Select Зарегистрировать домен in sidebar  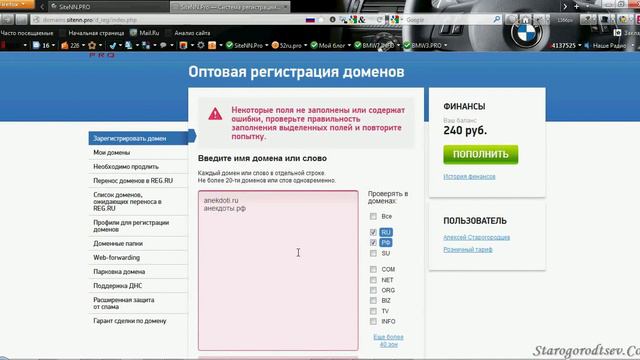138,138
